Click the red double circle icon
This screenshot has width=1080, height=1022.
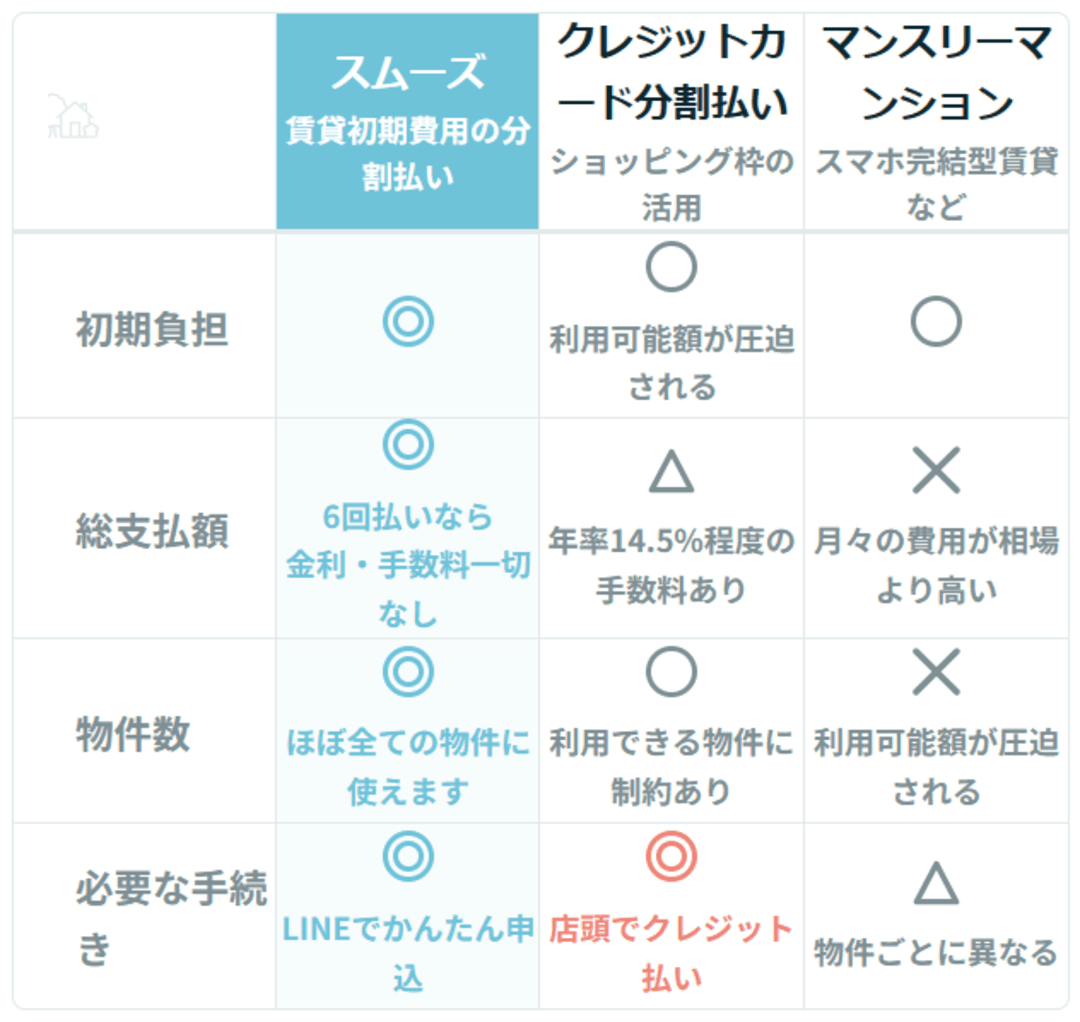pyautogui.click(x=671, y=857)
